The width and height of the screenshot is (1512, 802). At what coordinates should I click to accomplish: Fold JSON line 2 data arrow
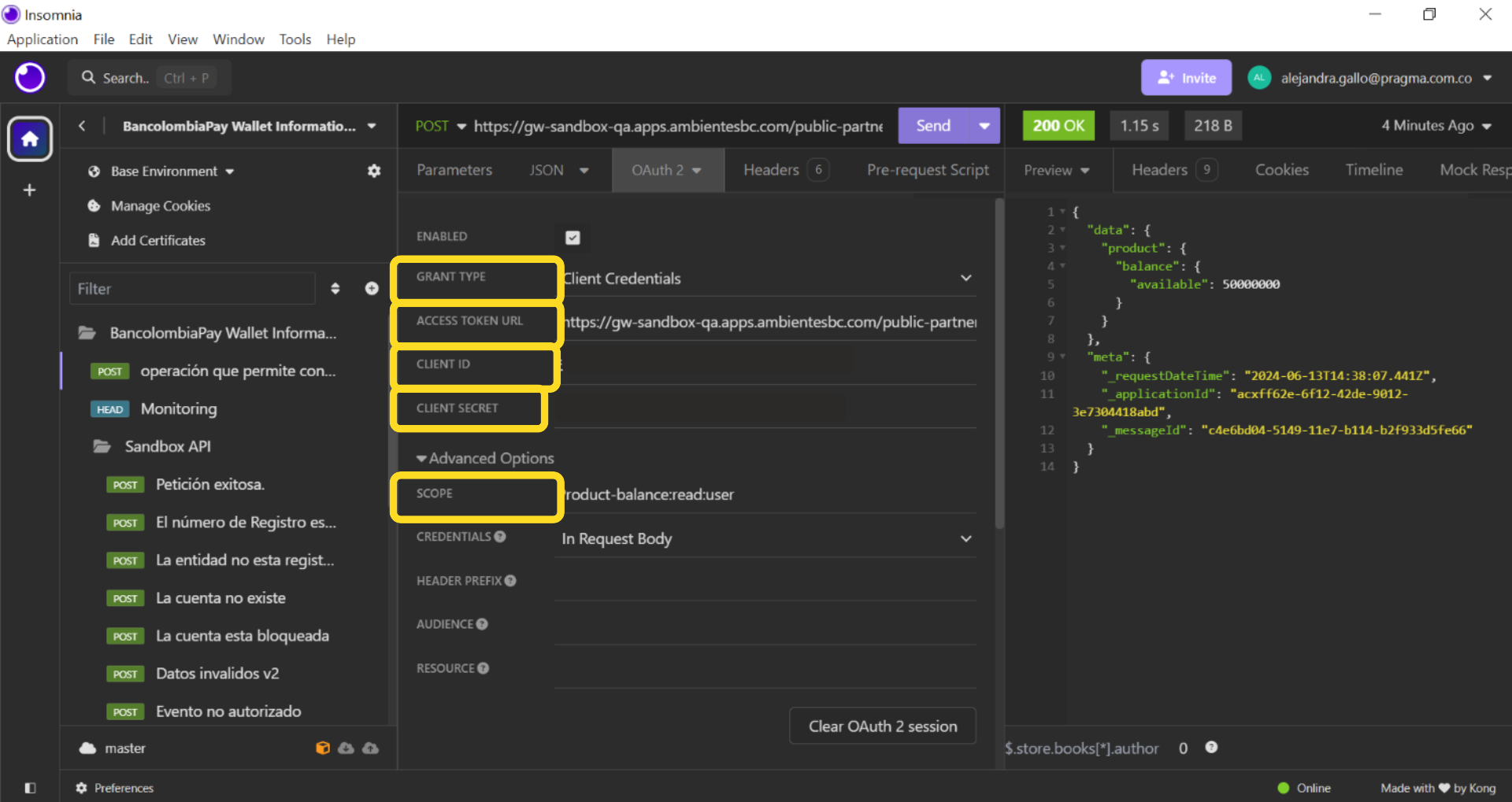pos(1063,230)
